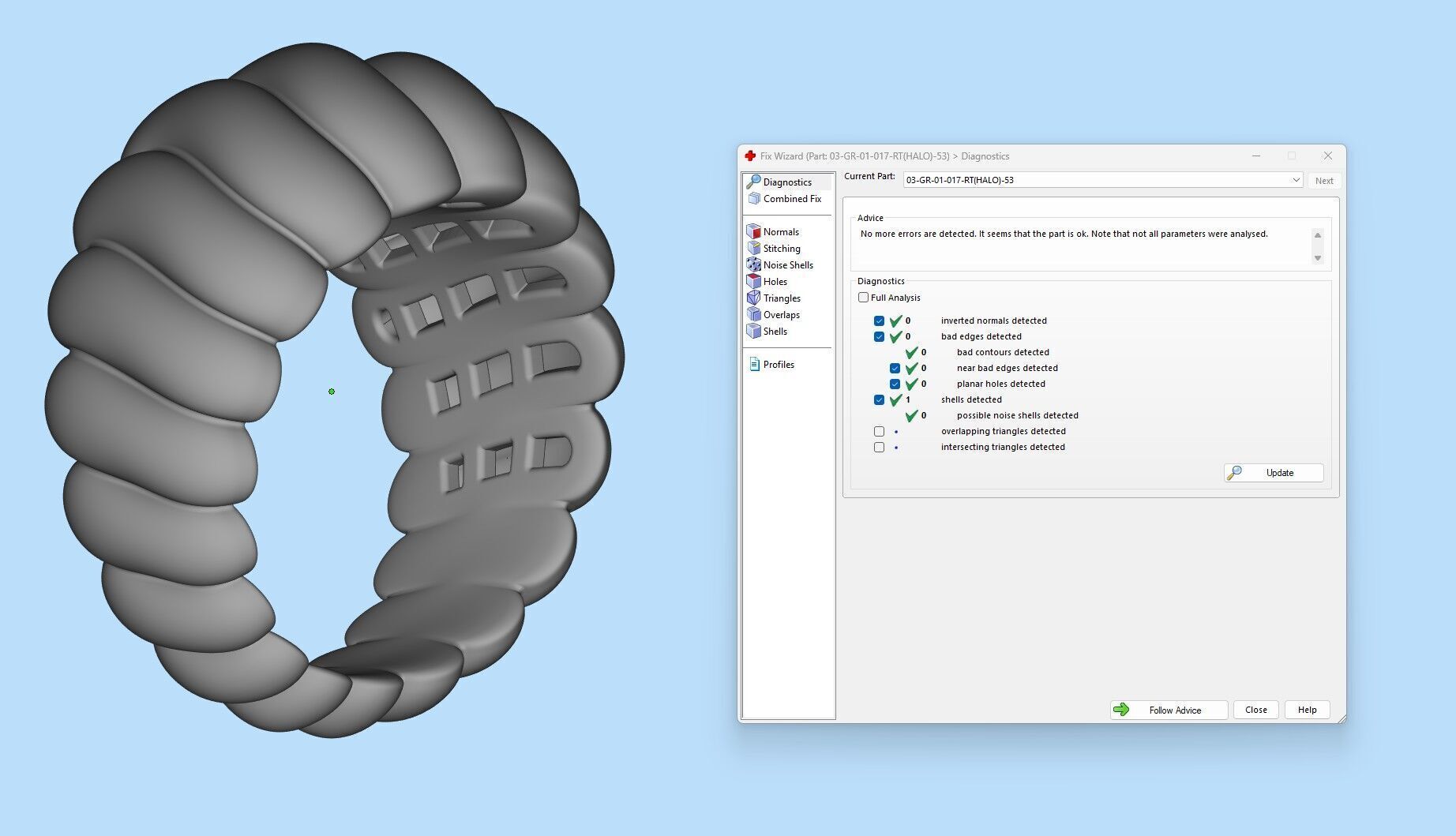Click the advice message text
The height and width of the screenshot is (836, 1456).
(x=1064, y=234)
